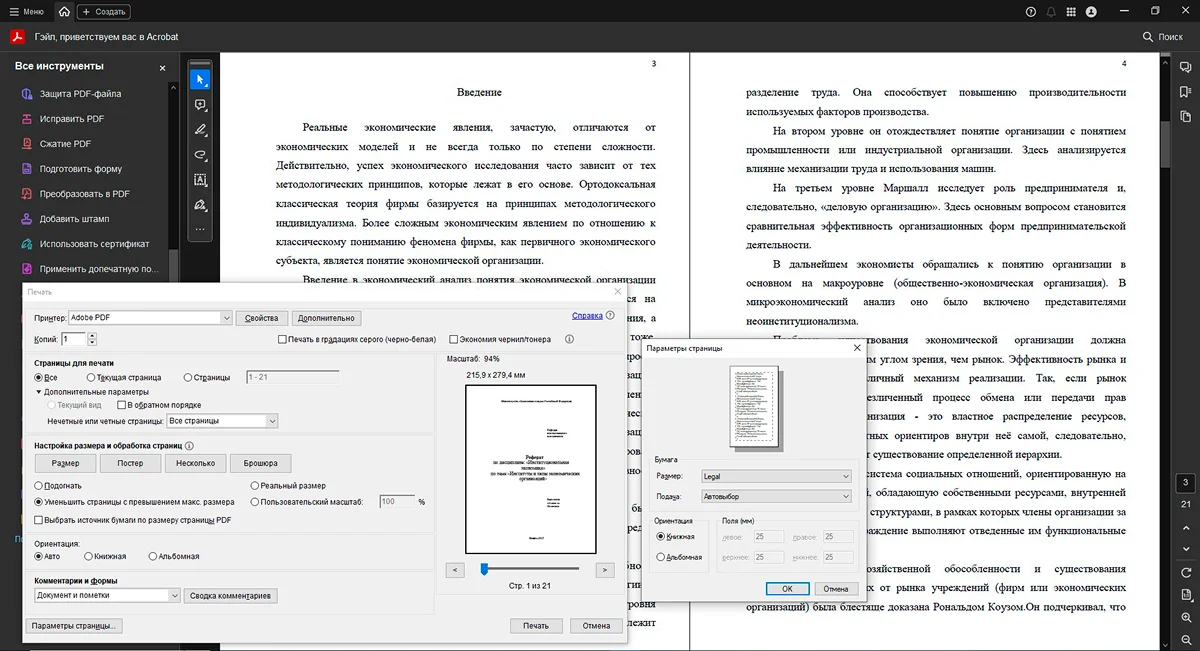Open the apps grid icon
The width and height of the screenshot is (1200, 651).
1071,12
